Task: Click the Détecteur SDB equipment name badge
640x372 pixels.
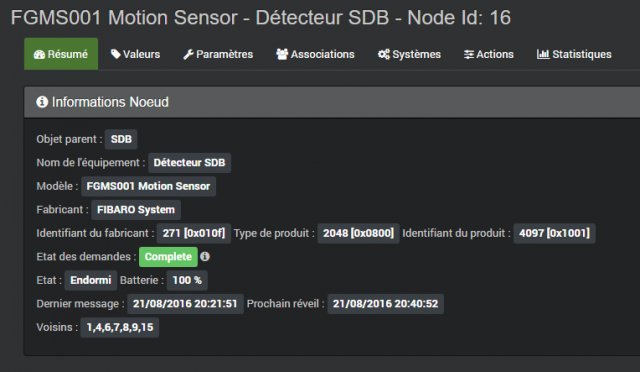Action: [x=189, y=163]
